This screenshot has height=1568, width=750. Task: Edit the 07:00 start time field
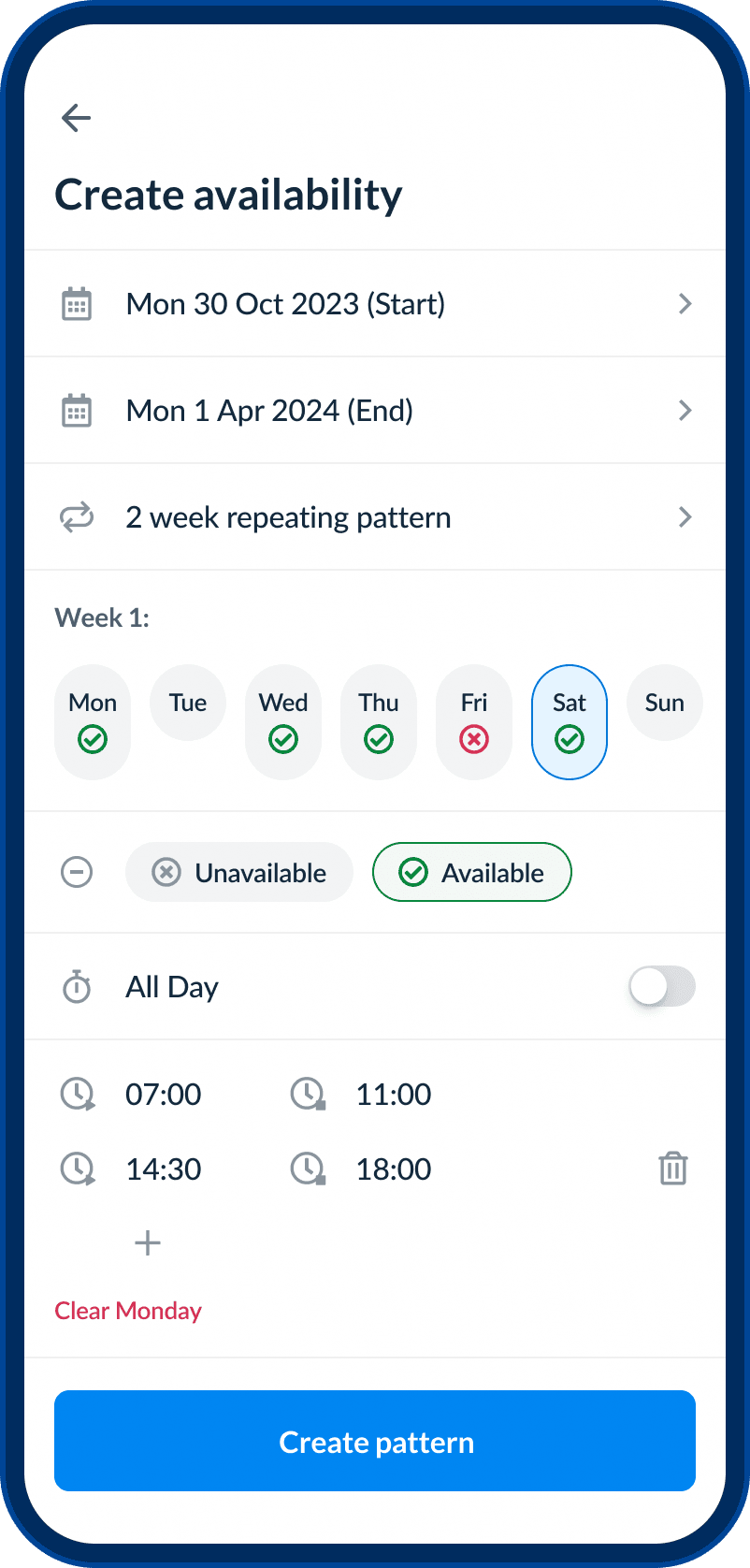(x=164, y=1094)
